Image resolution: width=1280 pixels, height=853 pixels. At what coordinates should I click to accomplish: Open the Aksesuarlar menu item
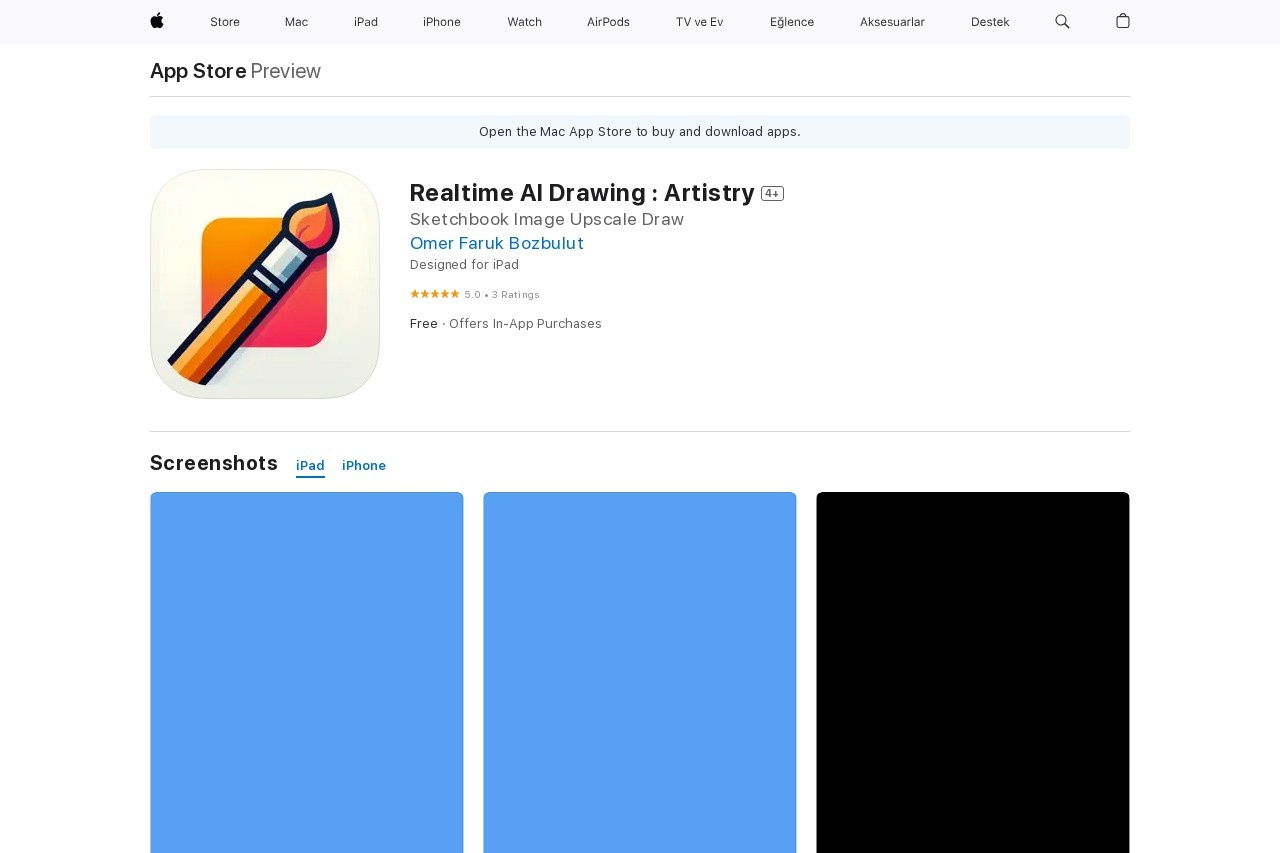tap(892, 22)
